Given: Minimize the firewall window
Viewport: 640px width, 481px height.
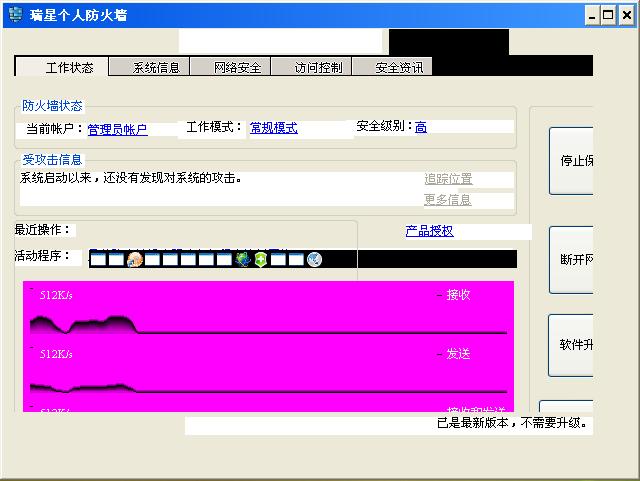Looking at the screenshot, I should (x=592, y=15).
